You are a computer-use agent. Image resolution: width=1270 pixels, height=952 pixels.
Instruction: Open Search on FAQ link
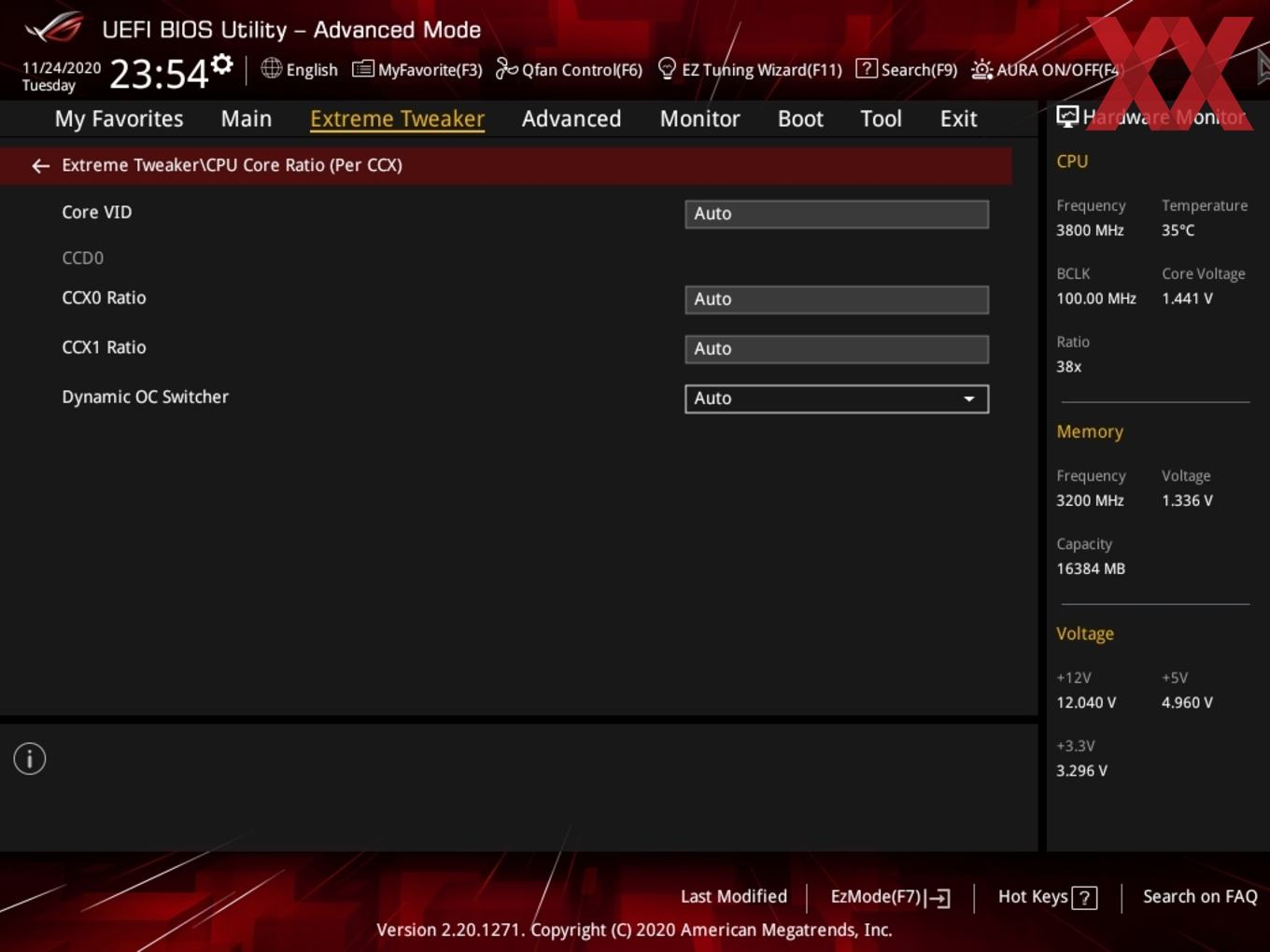pos(1200,896)
